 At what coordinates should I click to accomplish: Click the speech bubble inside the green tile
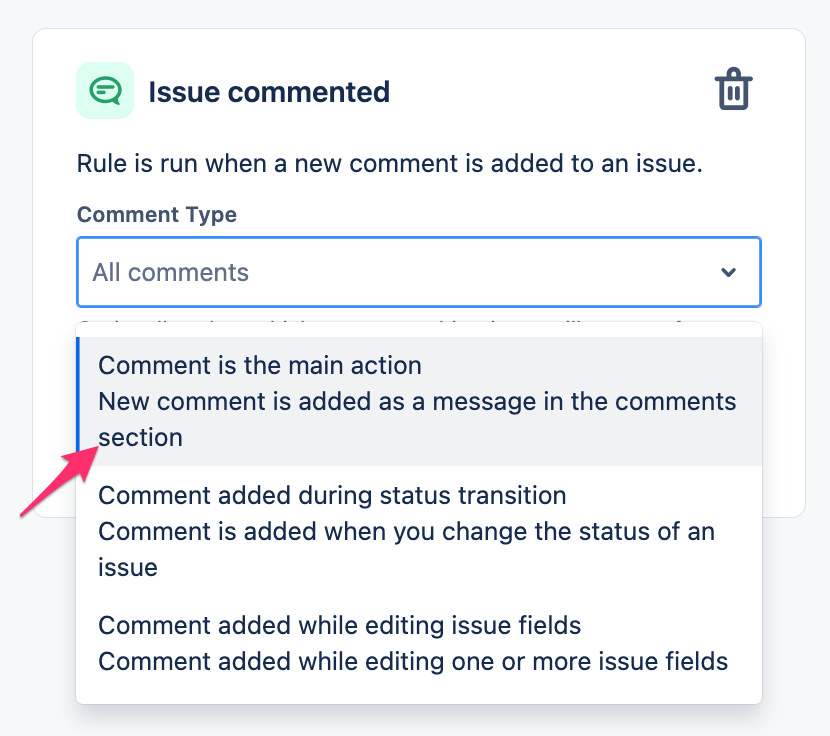(104, 90)
